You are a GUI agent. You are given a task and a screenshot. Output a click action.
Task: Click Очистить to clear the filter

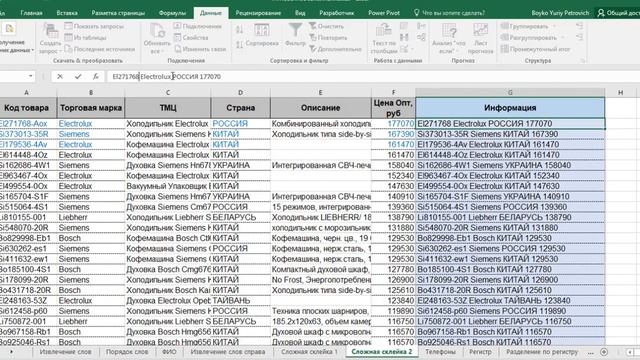(x=327, y=26)
